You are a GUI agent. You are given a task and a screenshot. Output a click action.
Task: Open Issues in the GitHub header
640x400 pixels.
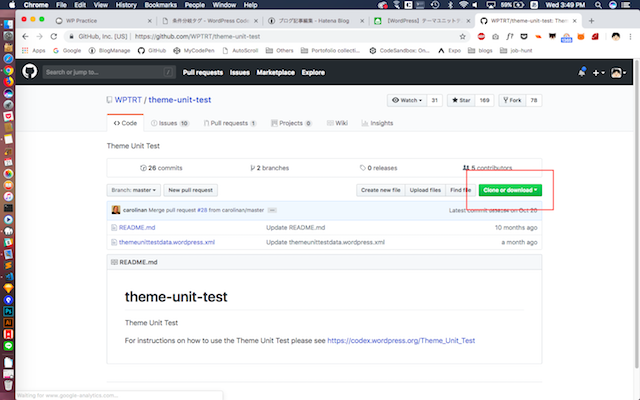pyautogui.click(x=240, y=73)
